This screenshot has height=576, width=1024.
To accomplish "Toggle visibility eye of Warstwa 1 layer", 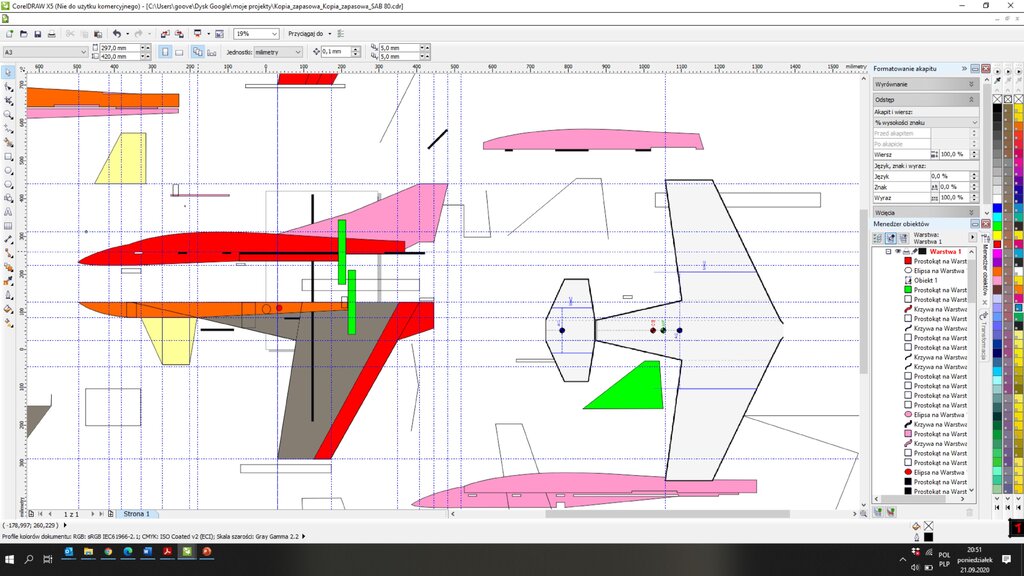I will (x=897, y=251).
